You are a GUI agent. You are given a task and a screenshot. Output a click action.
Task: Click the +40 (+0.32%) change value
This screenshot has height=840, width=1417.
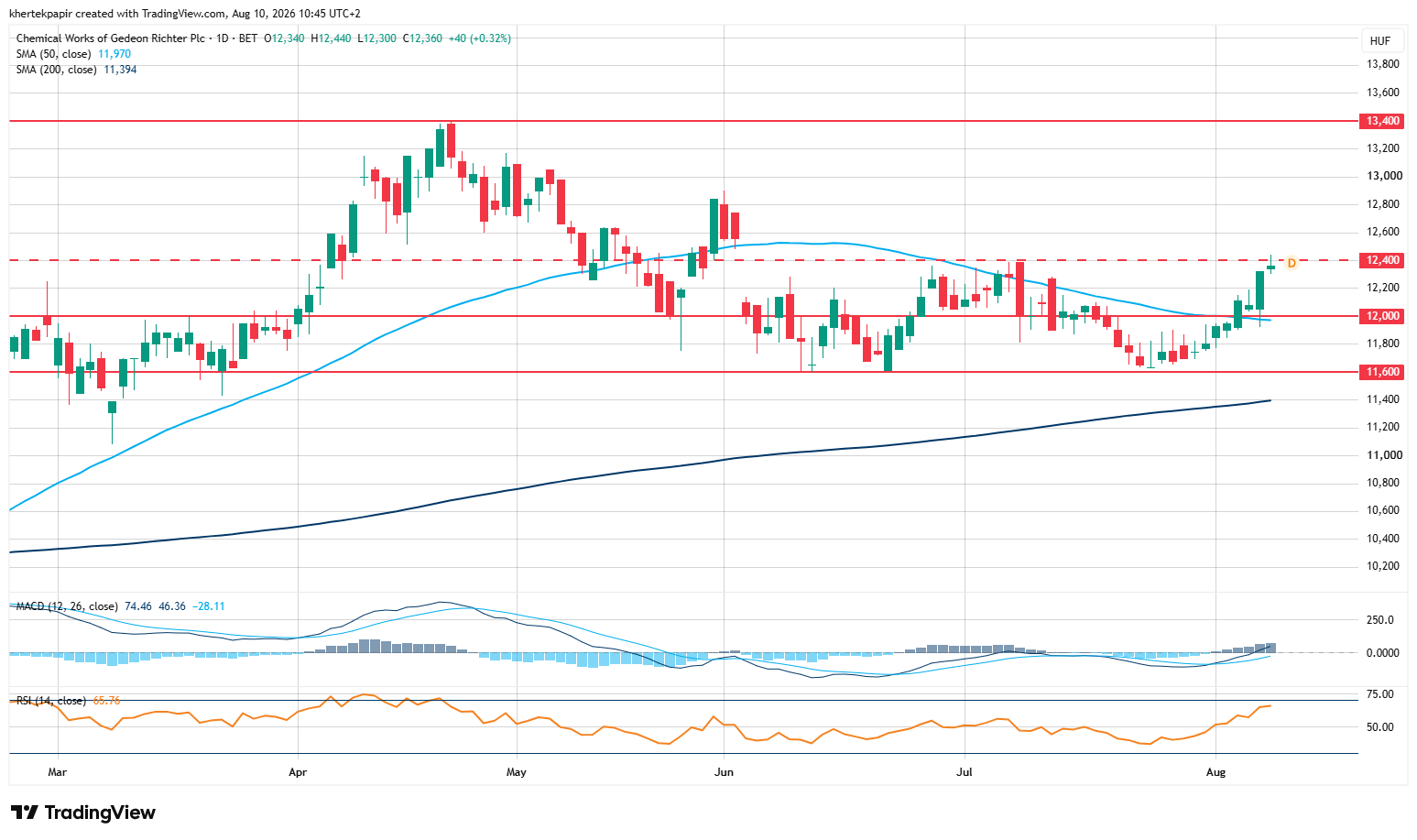(x=480, y=38)
